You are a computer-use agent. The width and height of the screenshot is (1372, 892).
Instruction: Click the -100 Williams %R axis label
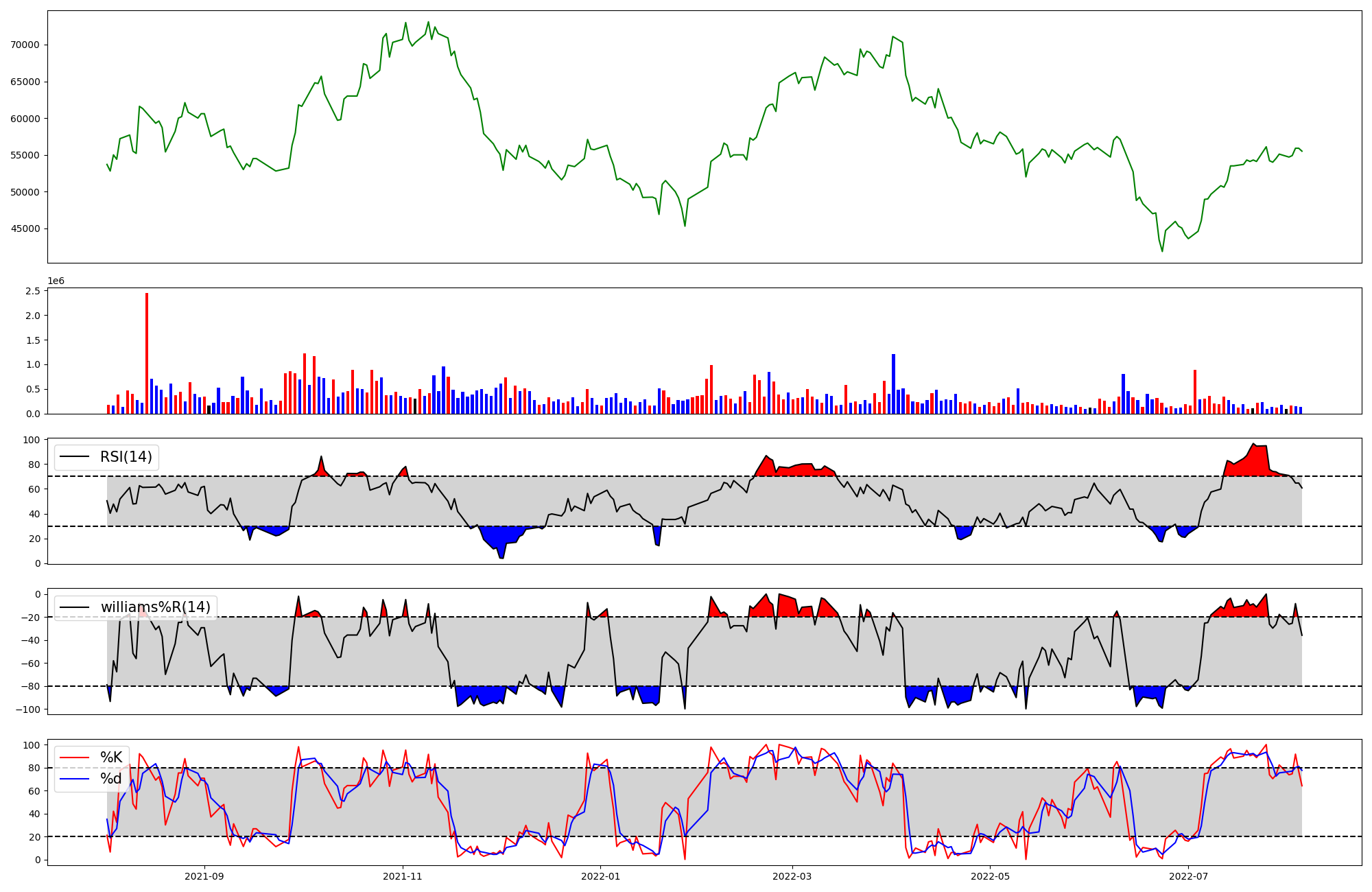click(29, 709)
